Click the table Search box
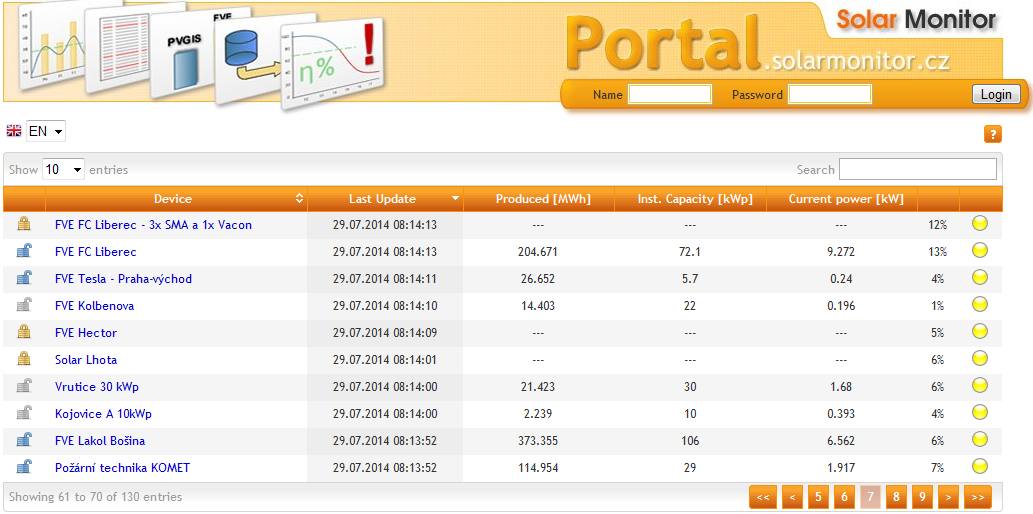The width and height of the screenshot is (1033, 514). (917, 170)
